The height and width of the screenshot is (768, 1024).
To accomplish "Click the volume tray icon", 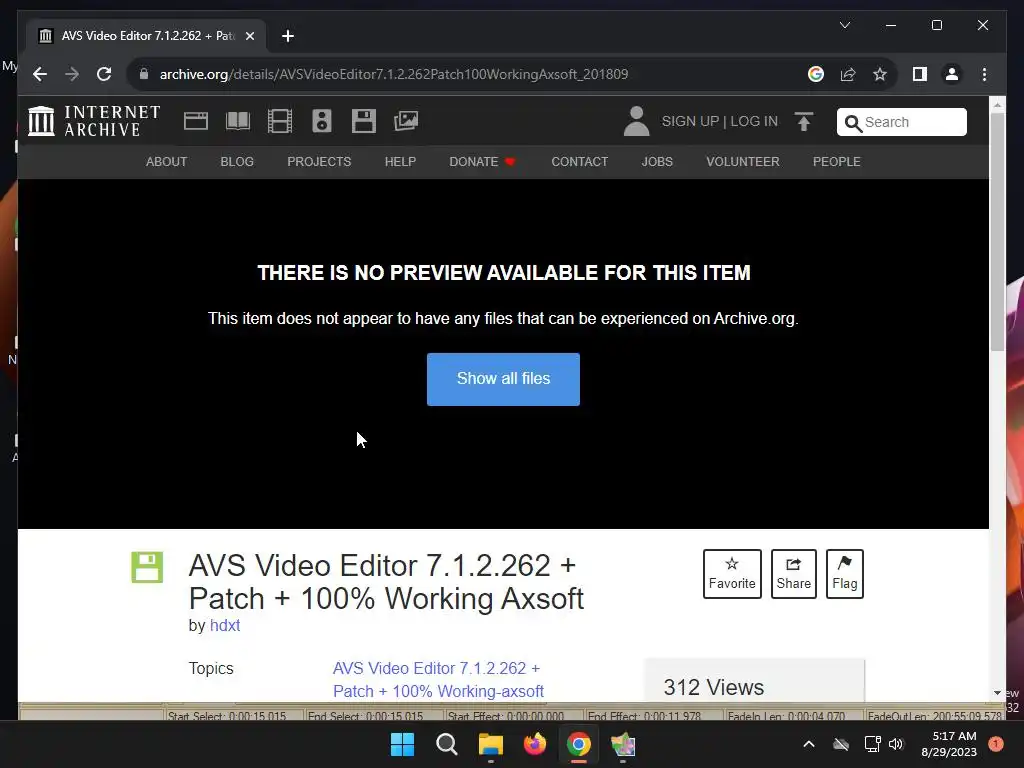I will [896, 744].
